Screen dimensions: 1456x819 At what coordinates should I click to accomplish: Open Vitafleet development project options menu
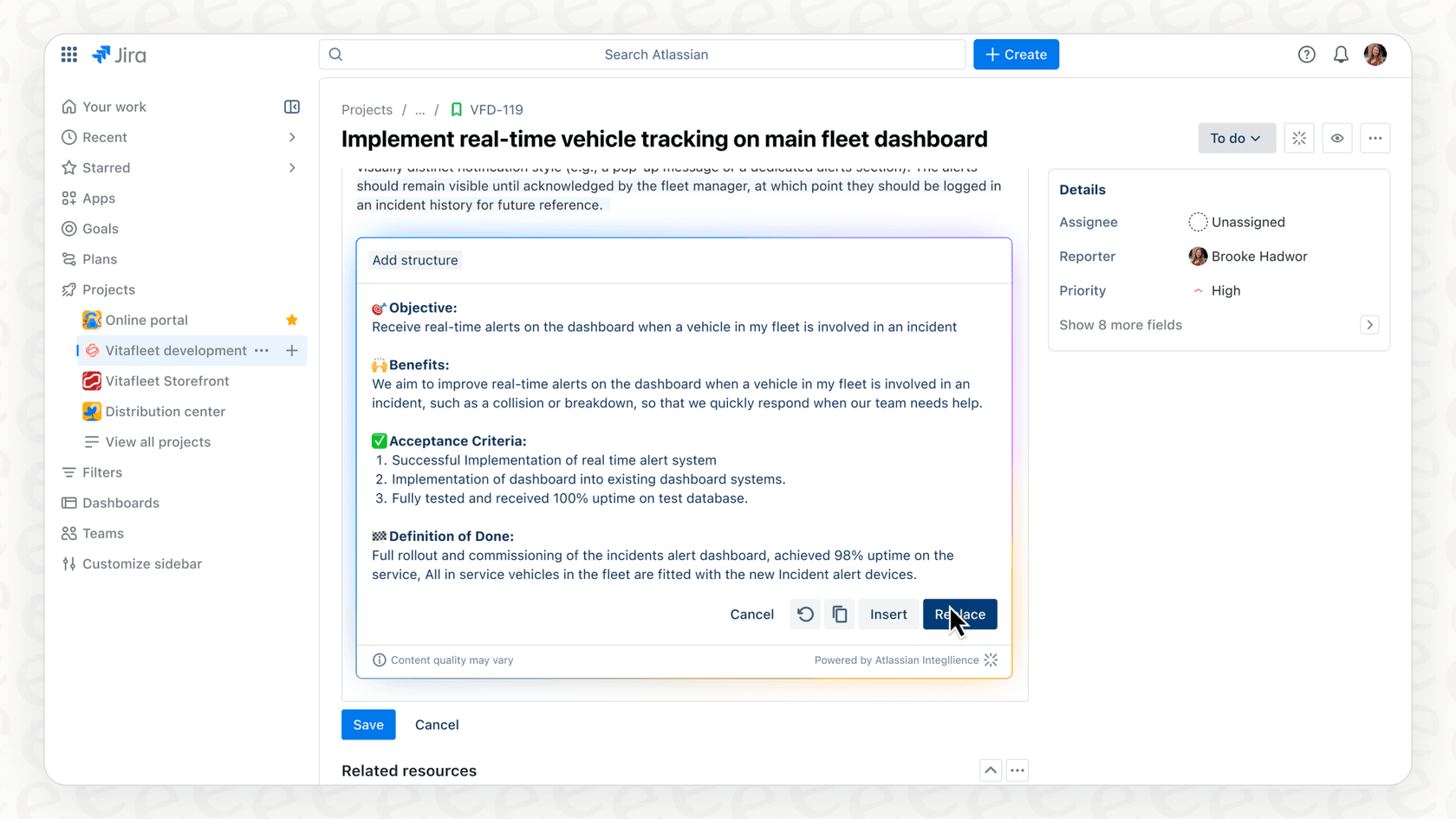(x=262, y=350)
